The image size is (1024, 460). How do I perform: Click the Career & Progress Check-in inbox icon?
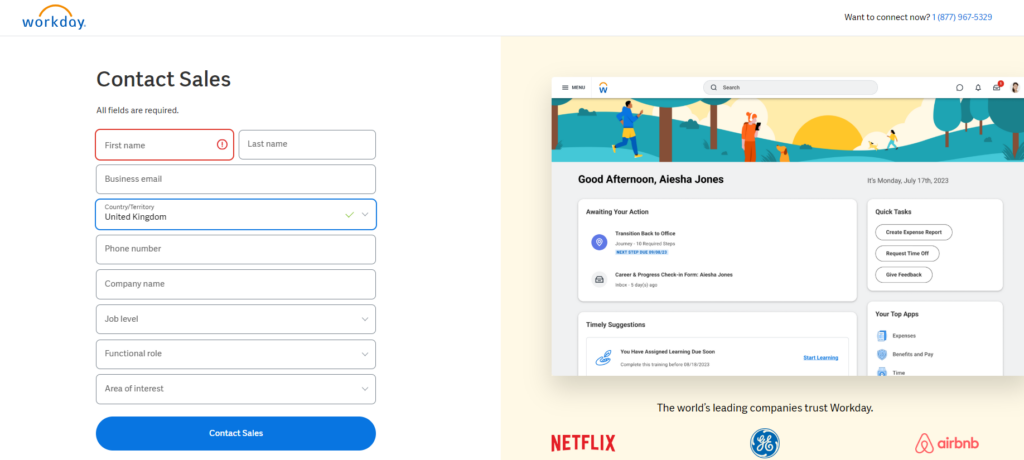tap(599, 280)
